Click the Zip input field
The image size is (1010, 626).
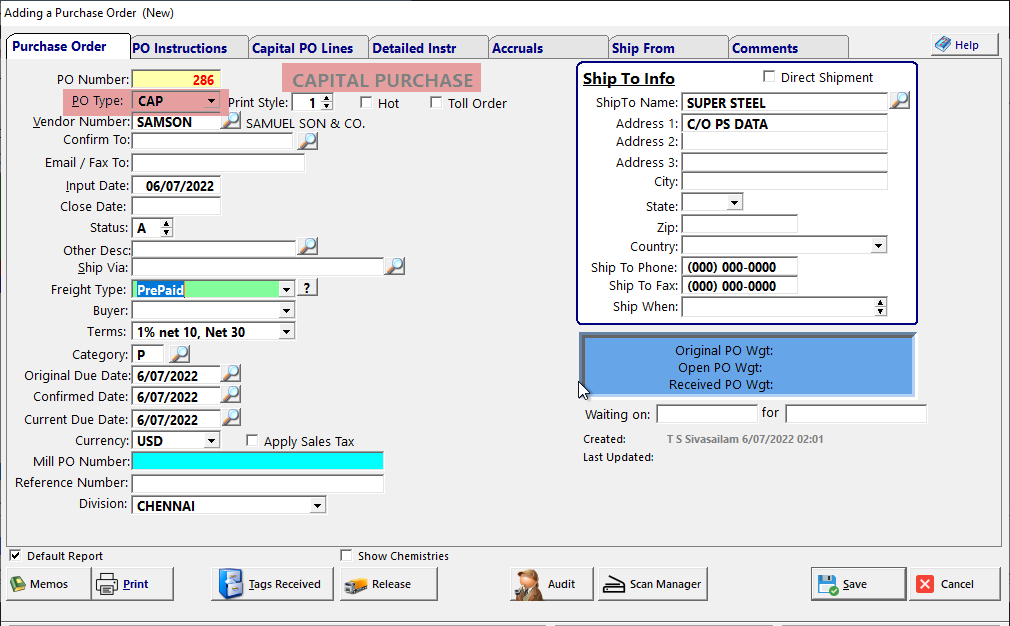739,225
